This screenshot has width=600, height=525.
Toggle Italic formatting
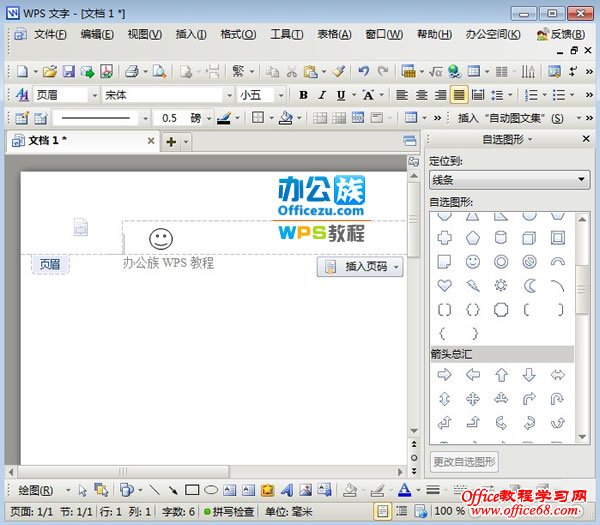click(x=321, y=95)
